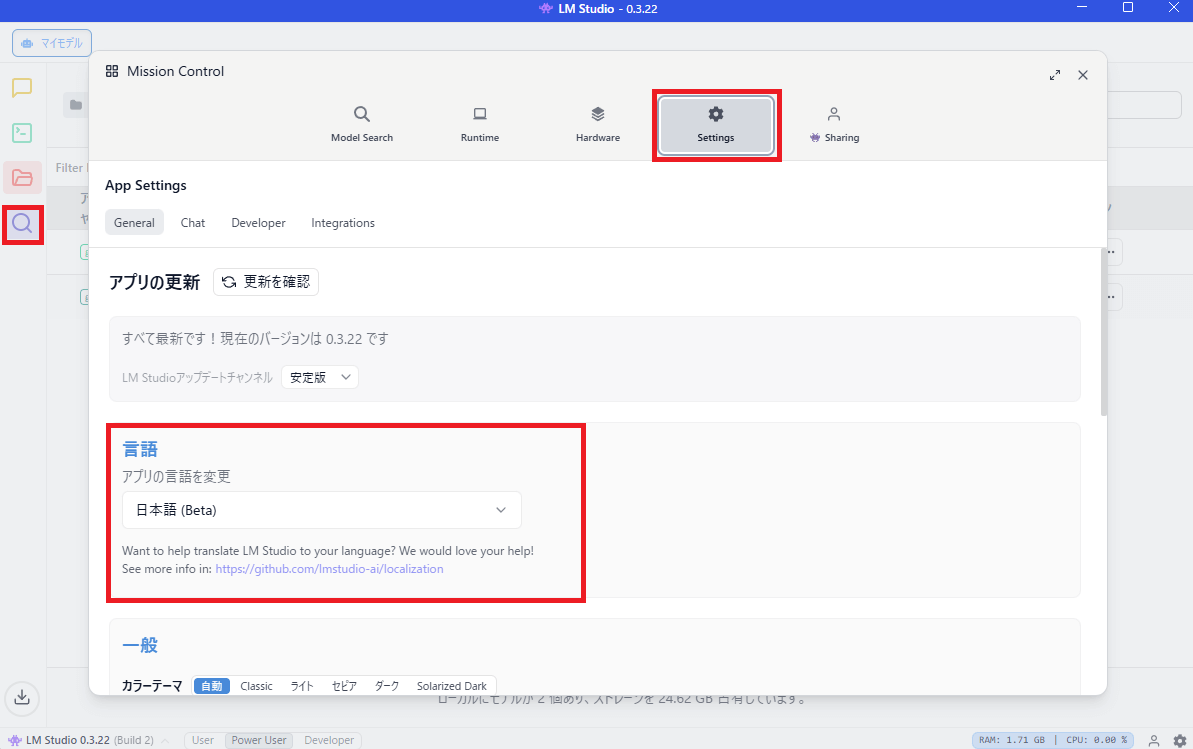
Task: Close the Mission Control dialog
Action: point(1083,75)
